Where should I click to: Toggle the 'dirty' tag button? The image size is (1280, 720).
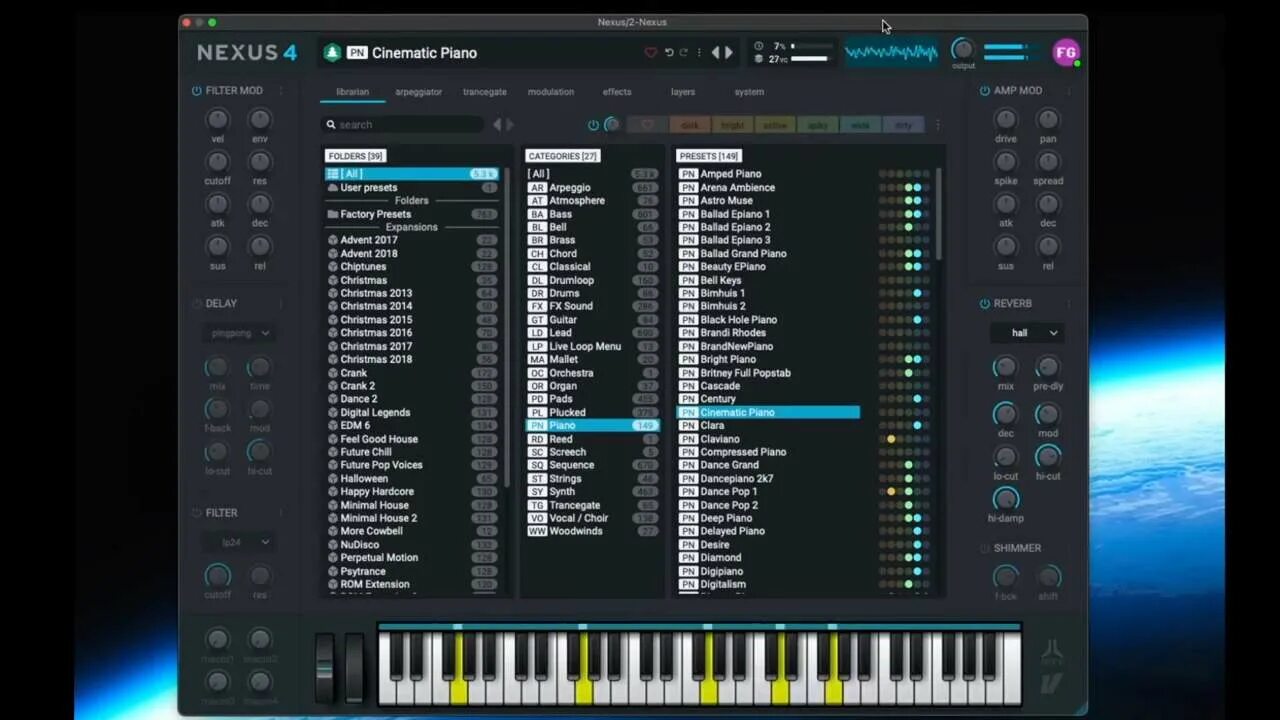[903, 125]
